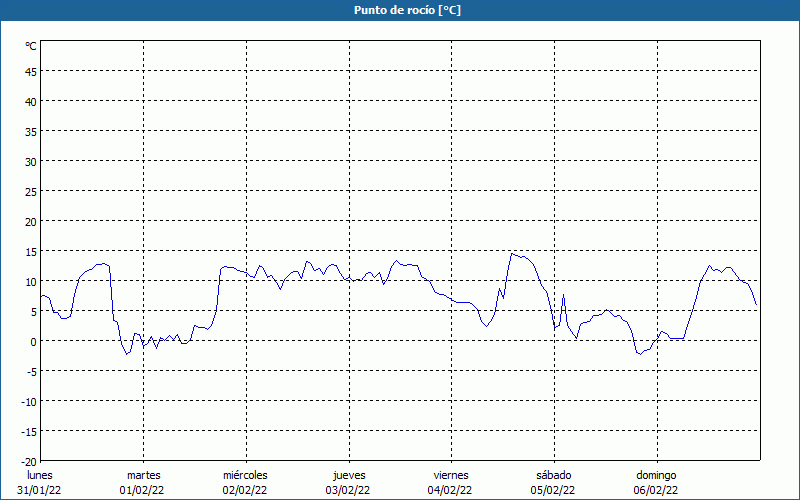The height and width of the screenshot is (500, 800).
Task: Select the 'sábado' day label
Action: pos(553,475)
